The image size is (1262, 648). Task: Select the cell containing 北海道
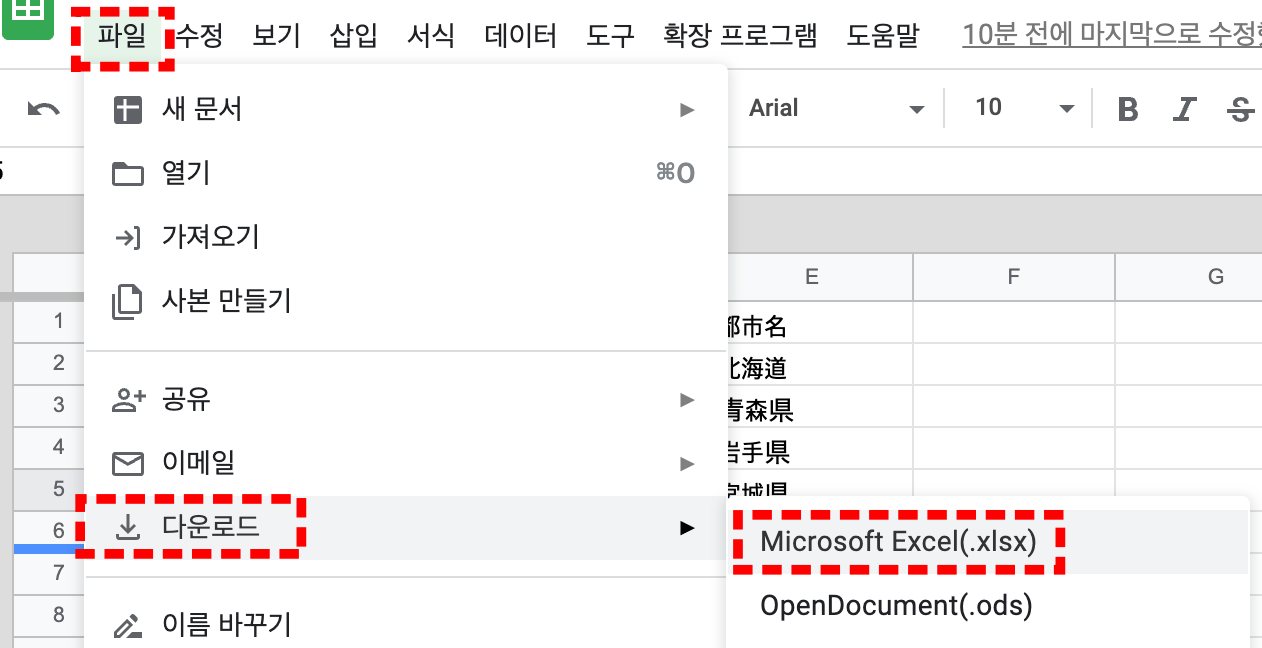[x=820, y=363]
